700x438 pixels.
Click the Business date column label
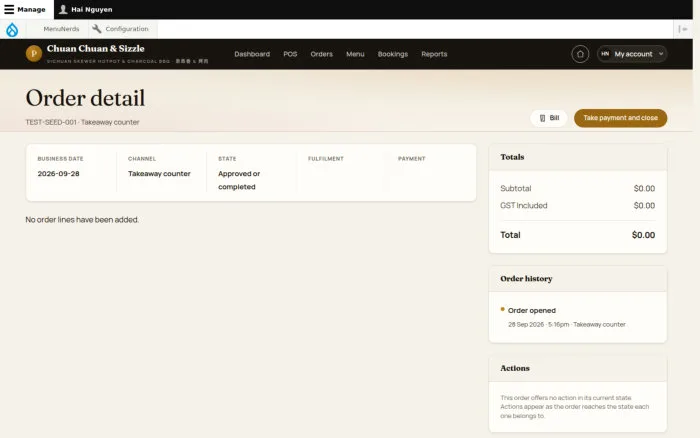(60, 159)
